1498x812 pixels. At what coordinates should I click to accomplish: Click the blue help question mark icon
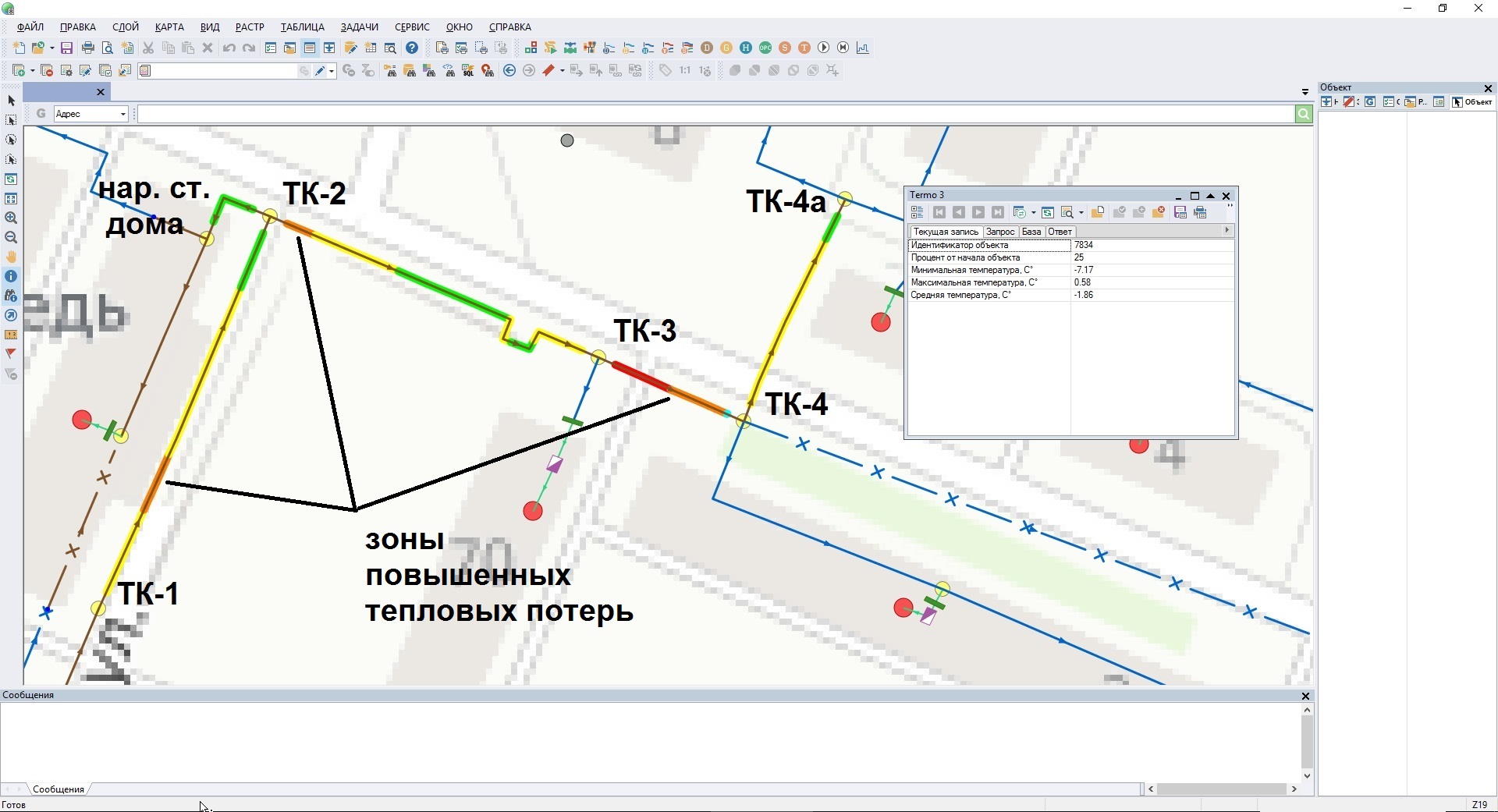click(x=412, y=48)
